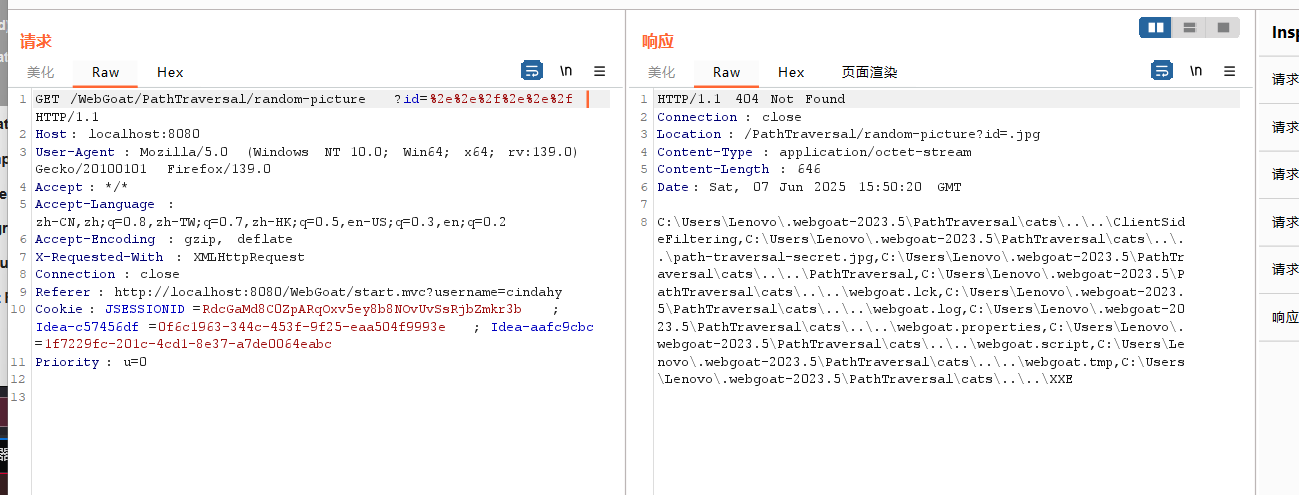Switch to top/bottom split layout icon
The height and width of the screenshot is (495, 1299).
click(x=1189, y=28)
